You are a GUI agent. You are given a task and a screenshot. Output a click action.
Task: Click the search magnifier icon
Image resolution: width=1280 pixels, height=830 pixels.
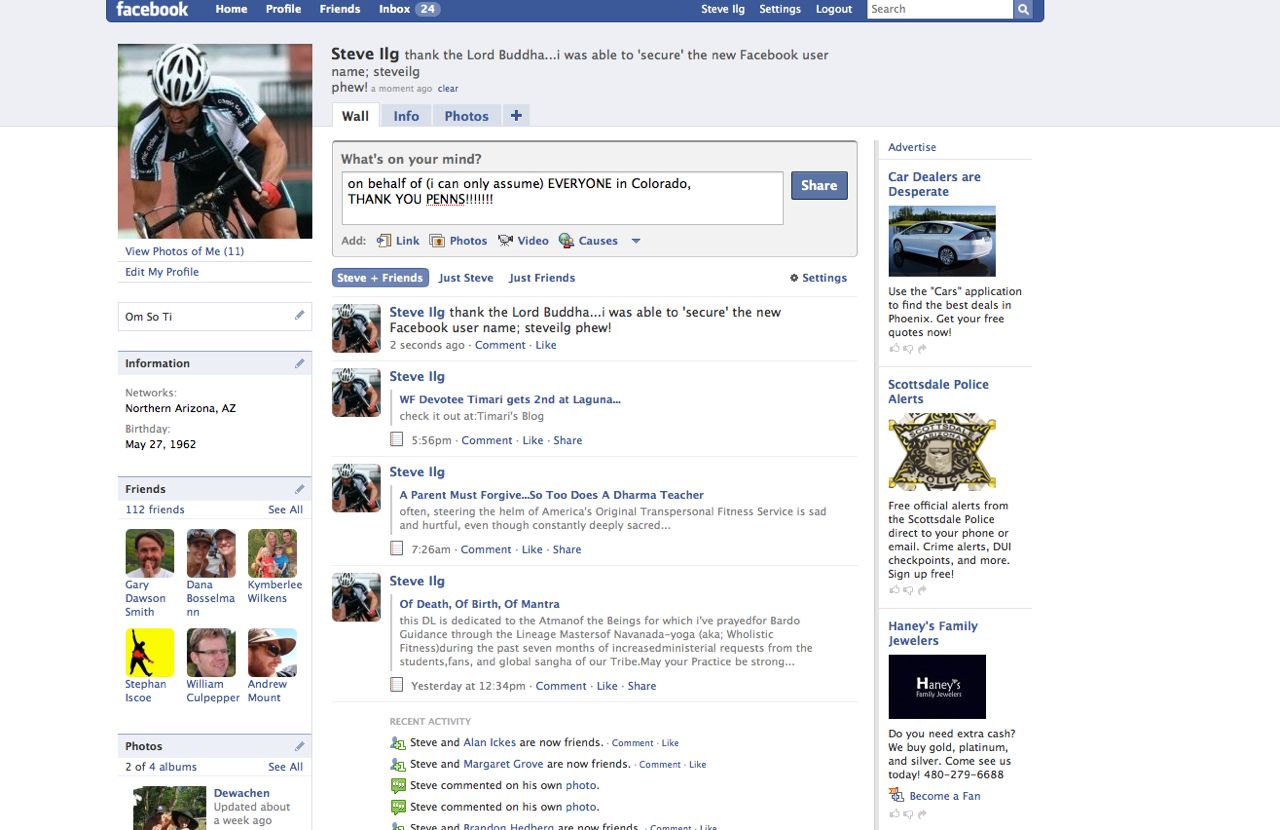pyautogui.click(x=1023, y=10)
